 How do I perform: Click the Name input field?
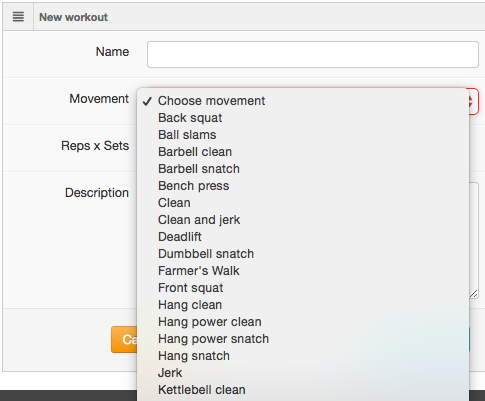tap(313, 54)
